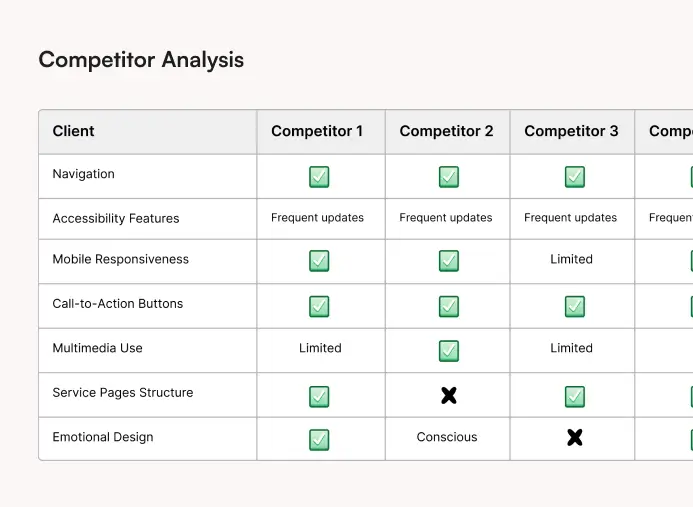Click Competitor 2 Service Pages black X
This screenshot has height=507, width=693.
pyautogui.click(x=449, y=395)
